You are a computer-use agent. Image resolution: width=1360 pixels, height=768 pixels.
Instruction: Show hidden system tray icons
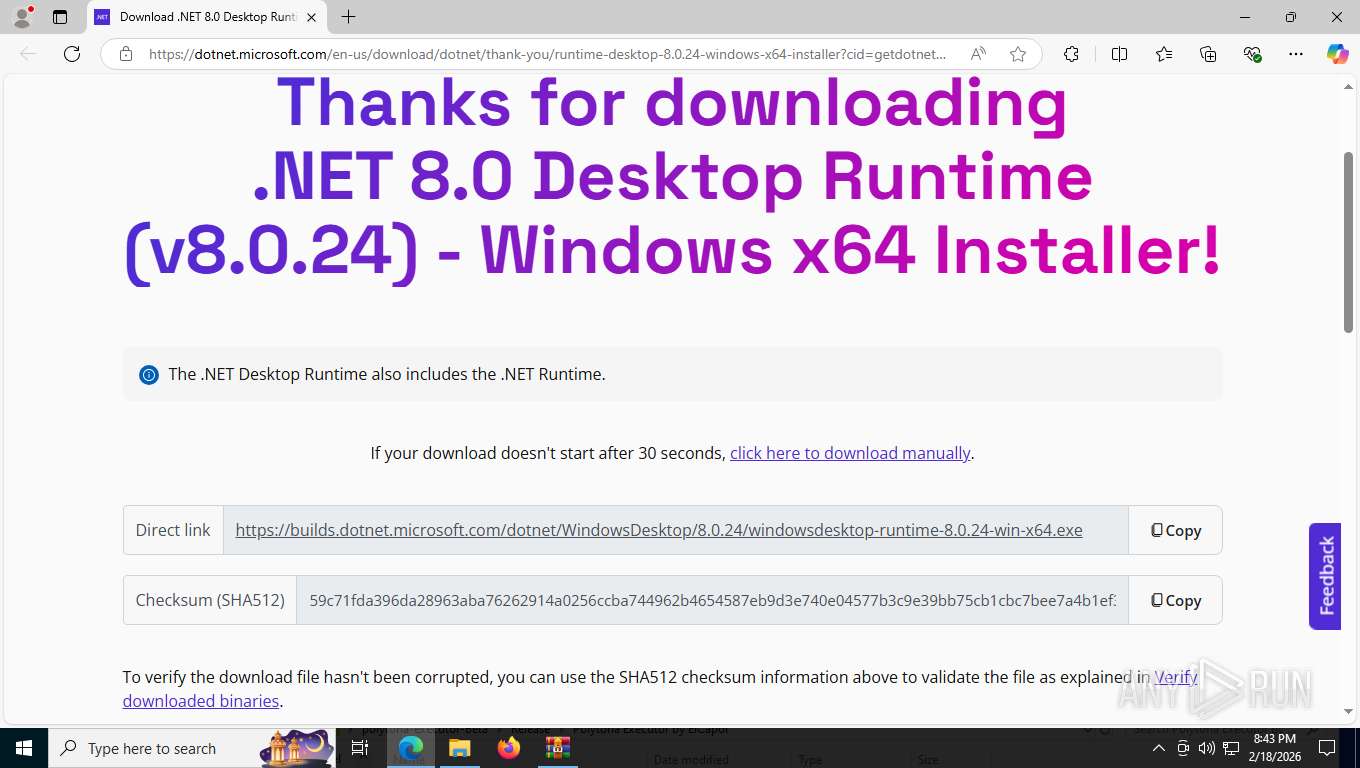pos(1159,748)
